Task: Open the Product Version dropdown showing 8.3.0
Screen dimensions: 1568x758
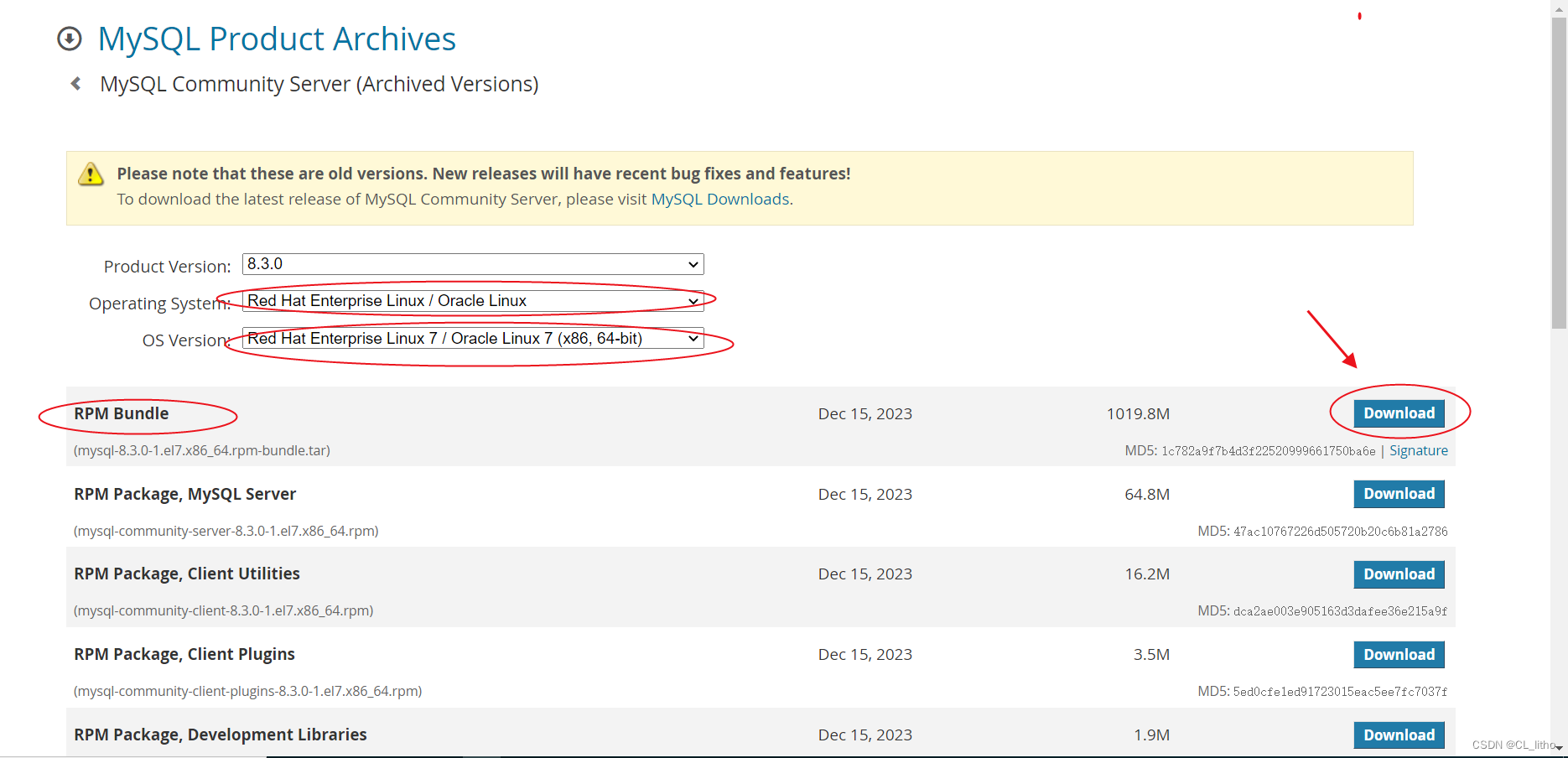Action: pyautogui.click(x=473, y=264)
